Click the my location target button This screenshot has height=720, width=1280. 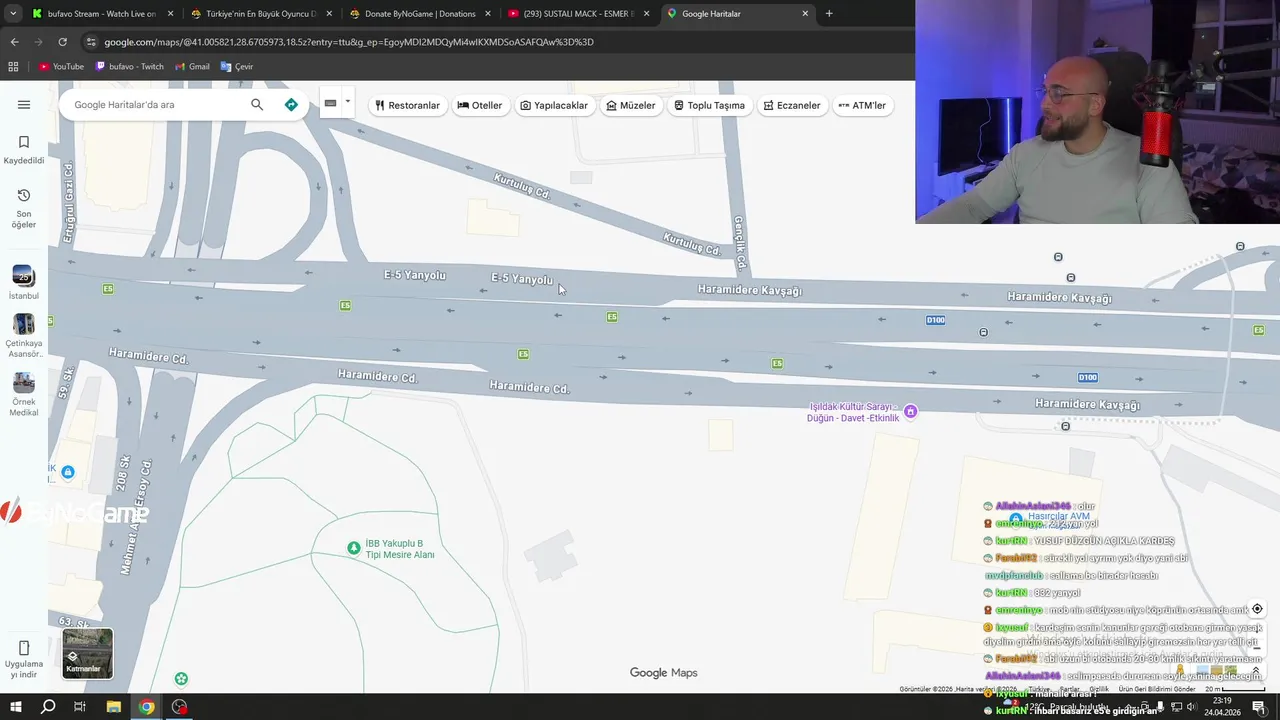pos(1257,609)
